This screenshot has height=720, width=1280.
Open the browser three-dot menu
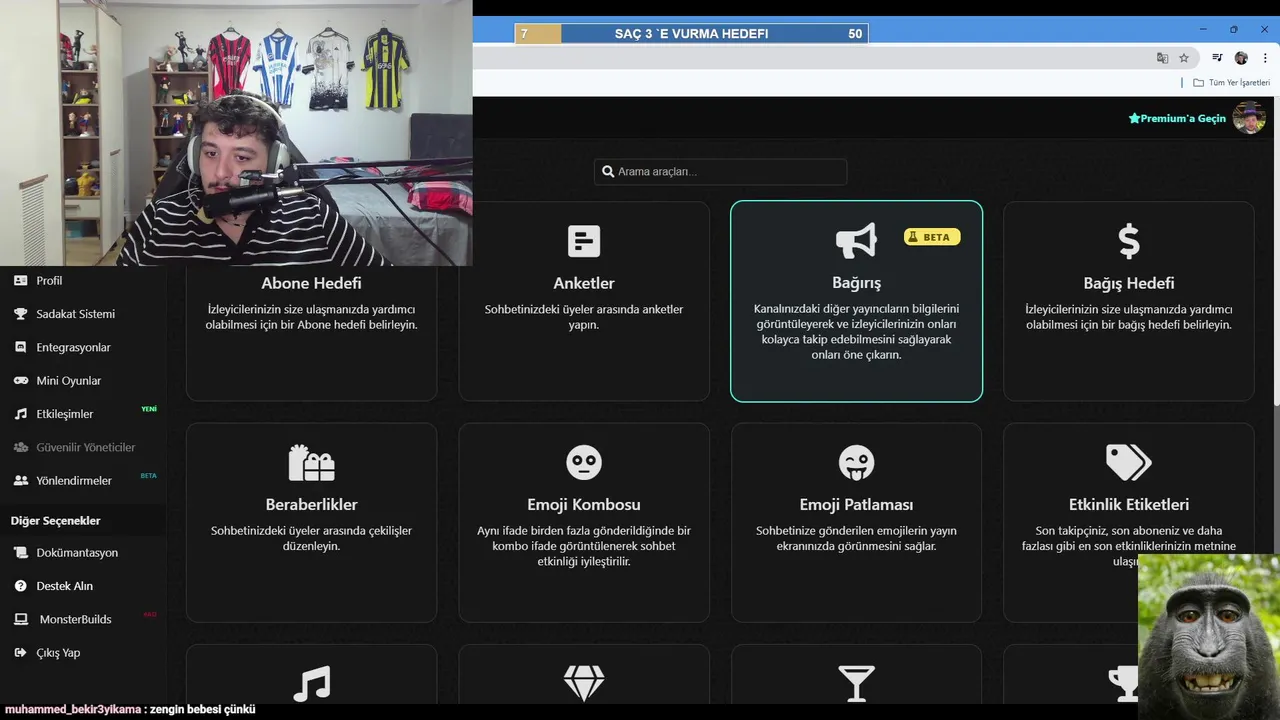tap(1265, 58)
